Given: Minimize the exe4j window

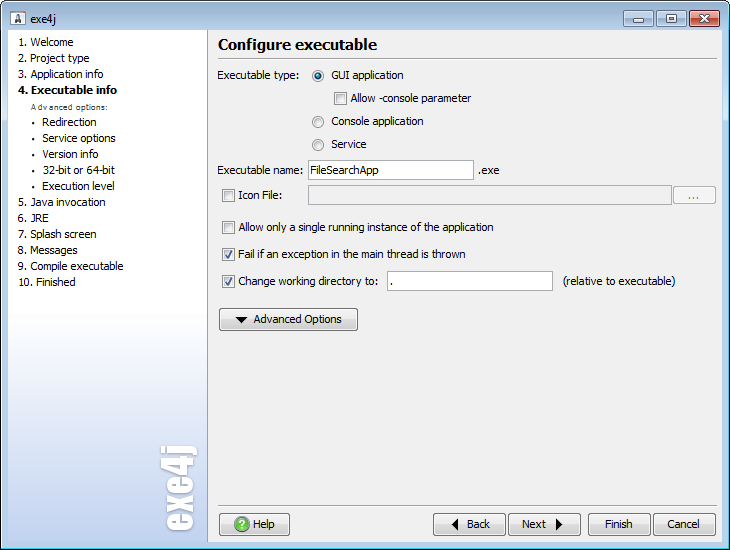Looking at the screenshot, I should 638,19.
